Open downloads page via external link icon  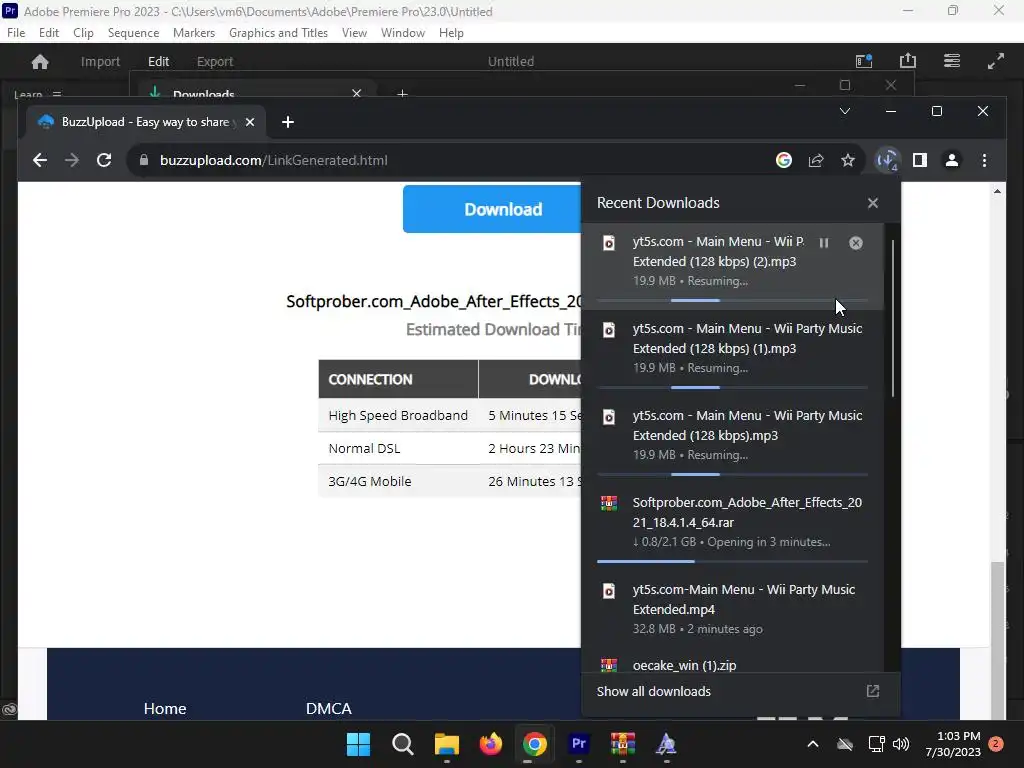pyautogui.click(x=872, y=691)
